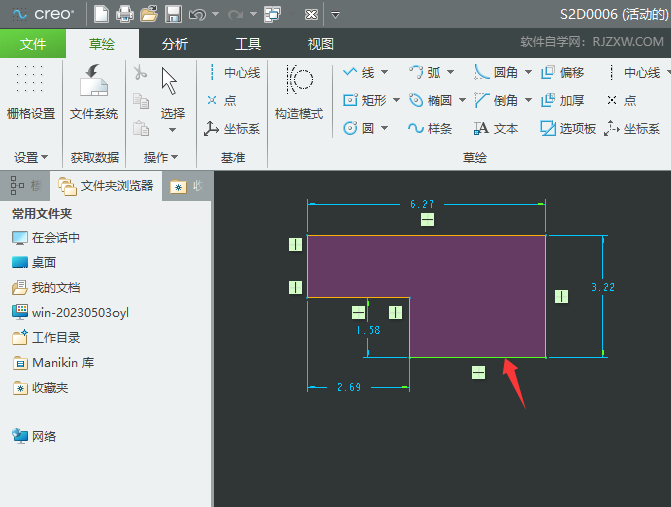671x507 pixels.
Task: Select the 文本 text tool
Action: [496, 128]
